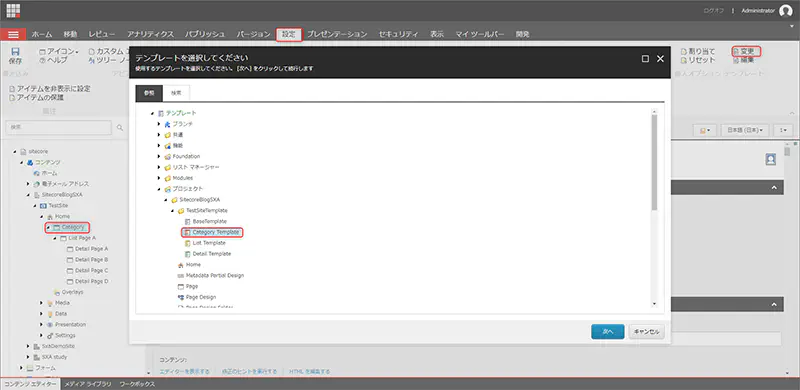Open the 日本語 (日本) language dropdown
800x390 pixels.
[745, 131]
